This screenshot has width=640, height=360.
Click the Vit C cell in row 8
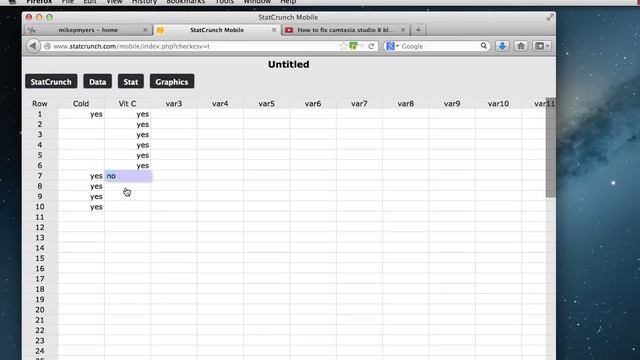(x=128, y=187)
